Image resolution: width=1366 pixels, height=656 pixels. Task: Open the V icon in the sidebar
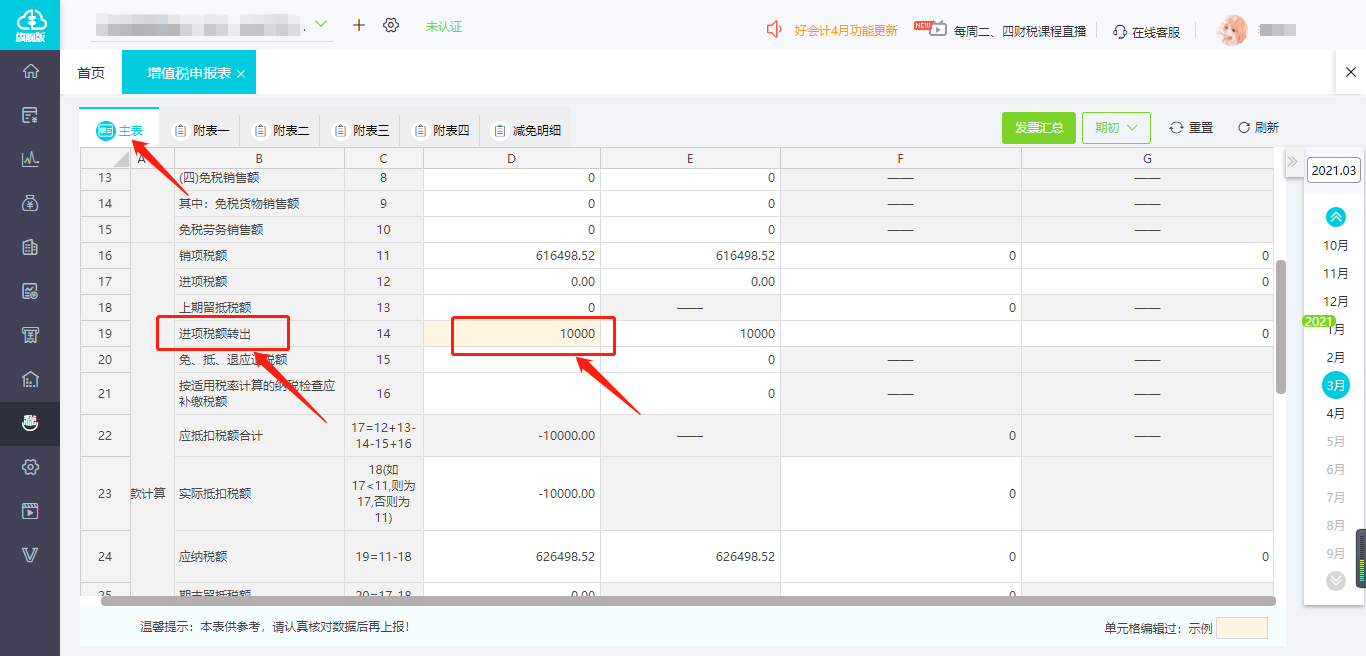point(30,555)
